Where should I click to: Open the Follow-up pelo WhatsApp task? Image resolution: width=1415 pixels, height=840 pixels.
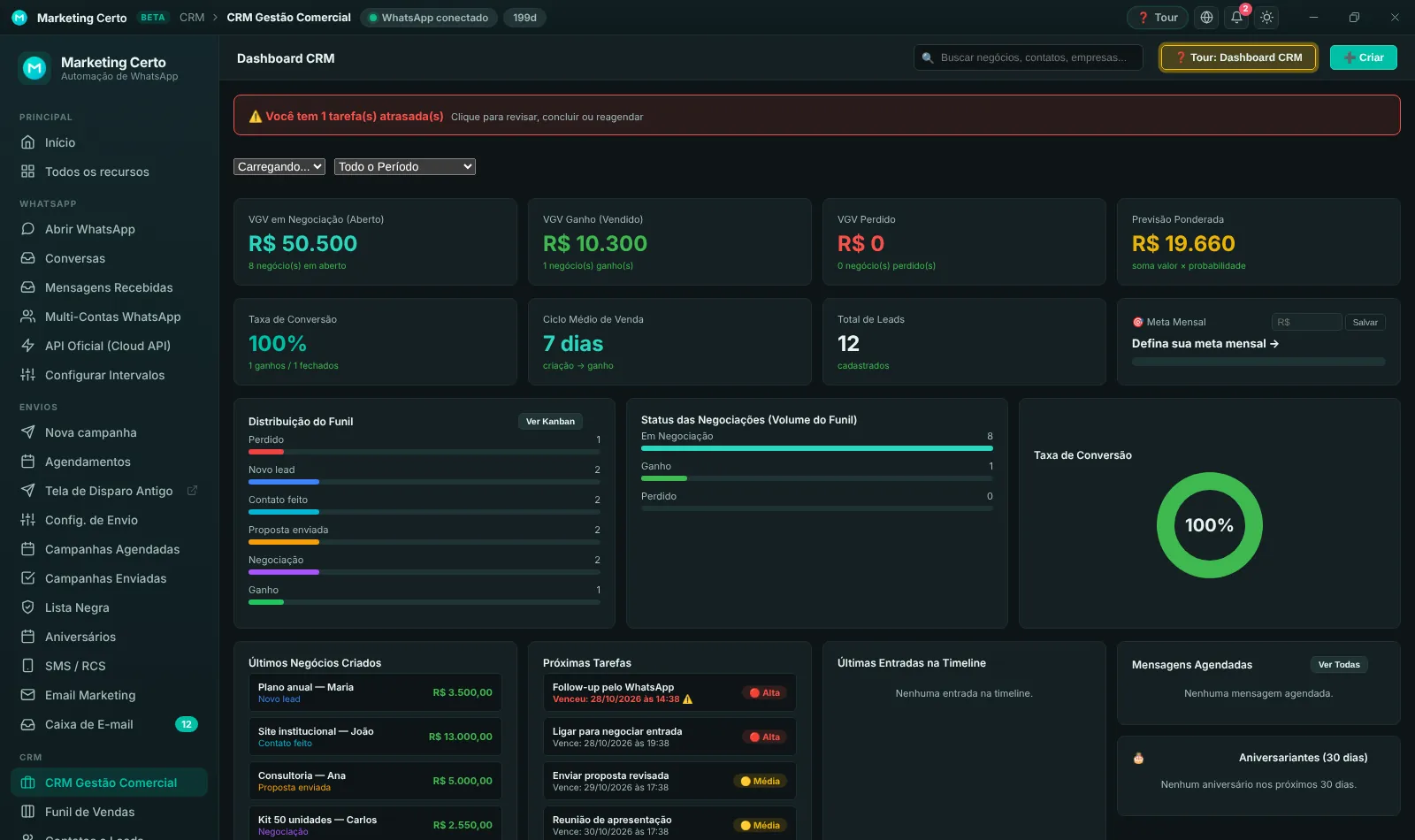pos(669,692)
